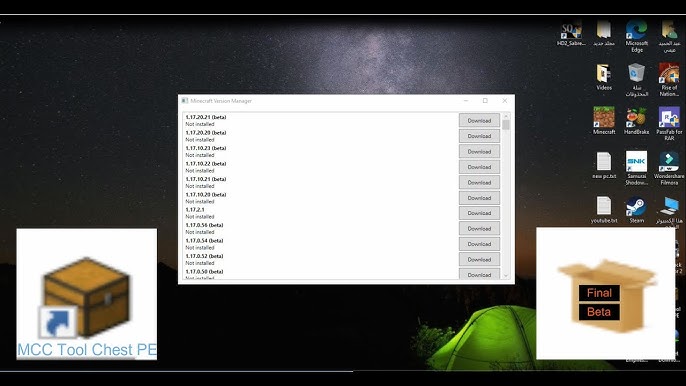Select Rise of Nations desktop shortcut

point(669,80)
